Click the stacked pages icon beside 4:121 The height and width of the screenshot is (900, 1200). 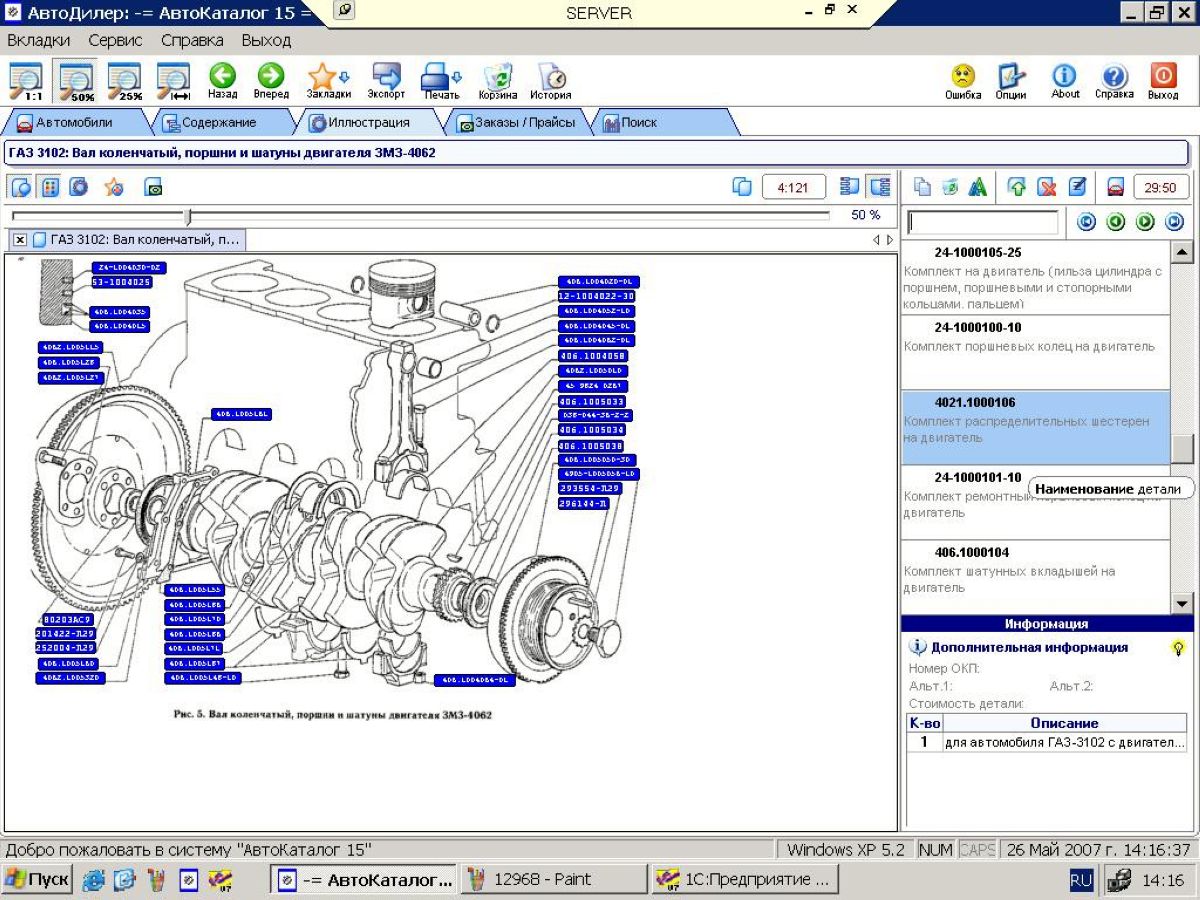pyautogui.click(x=742, y=187)
